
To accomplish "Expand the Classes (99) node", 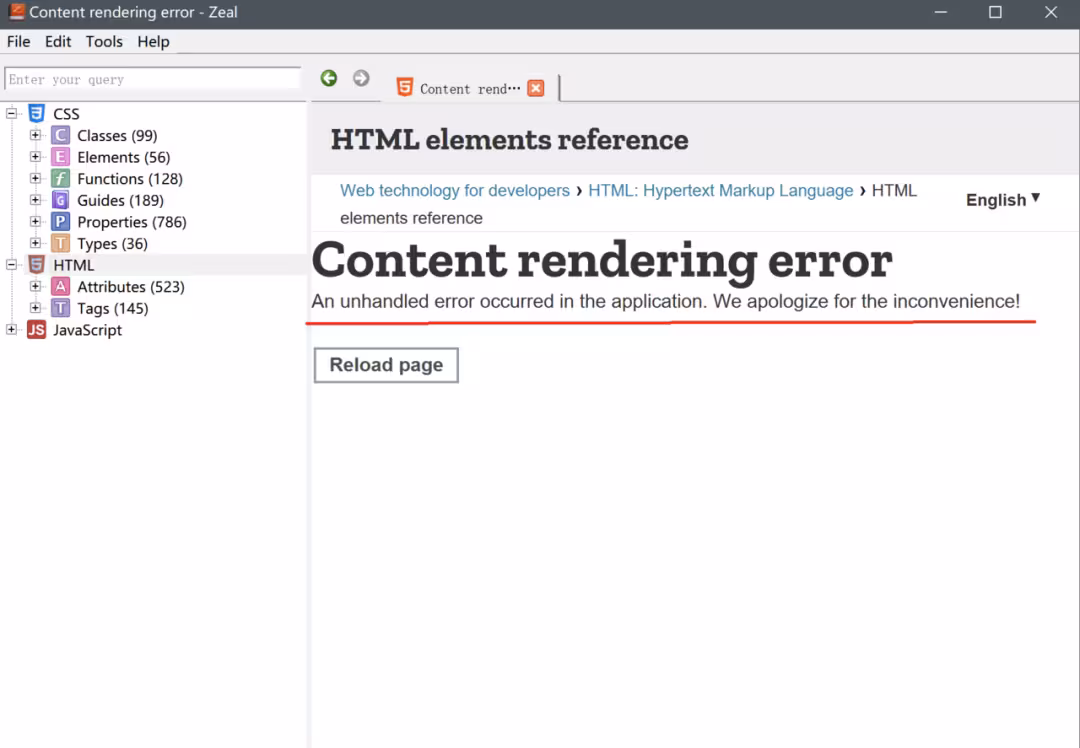I will [x=35, y=136].
